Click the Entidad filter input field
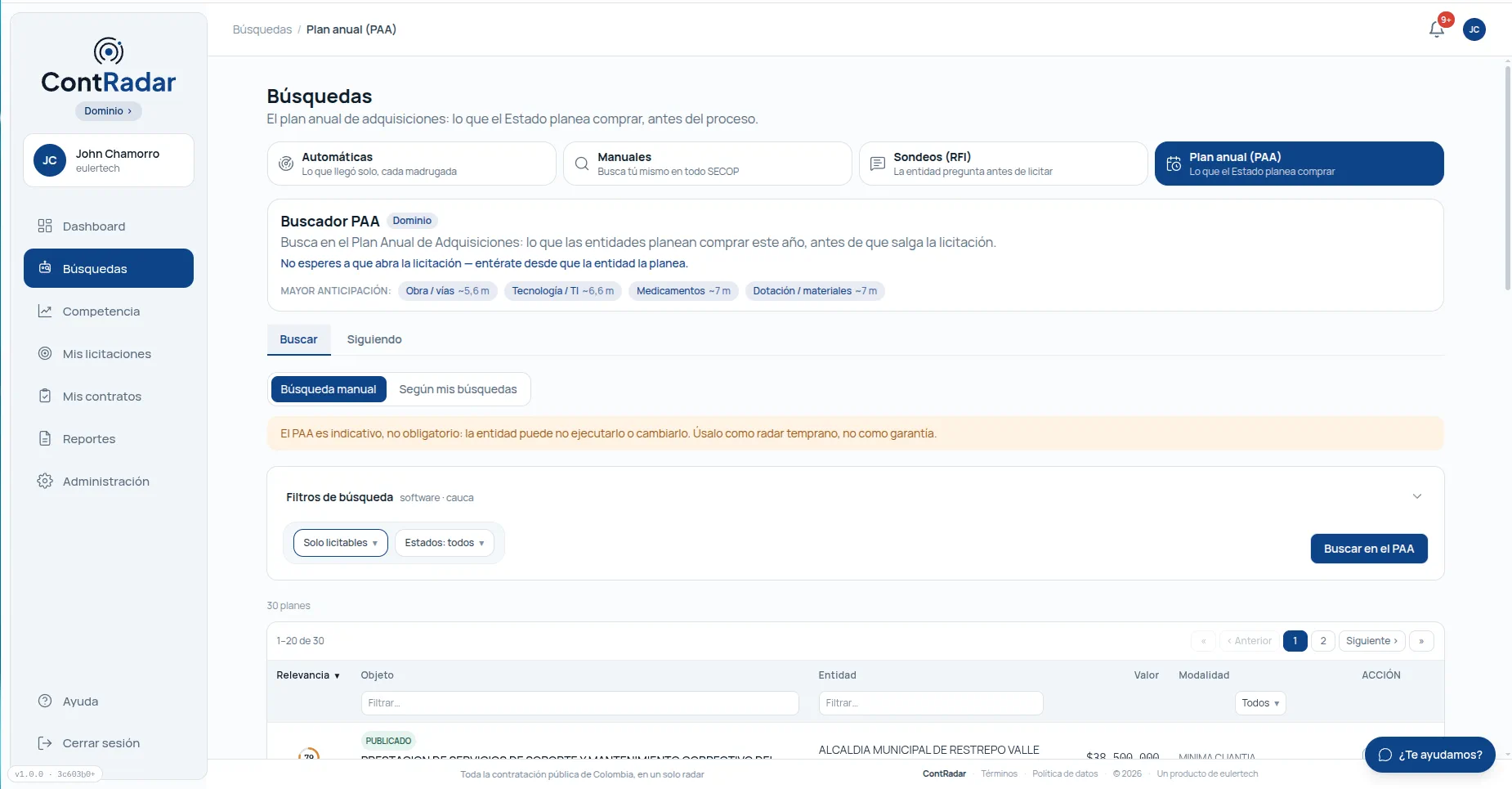Screen dimensions: 1512x789 click(931, 703)
